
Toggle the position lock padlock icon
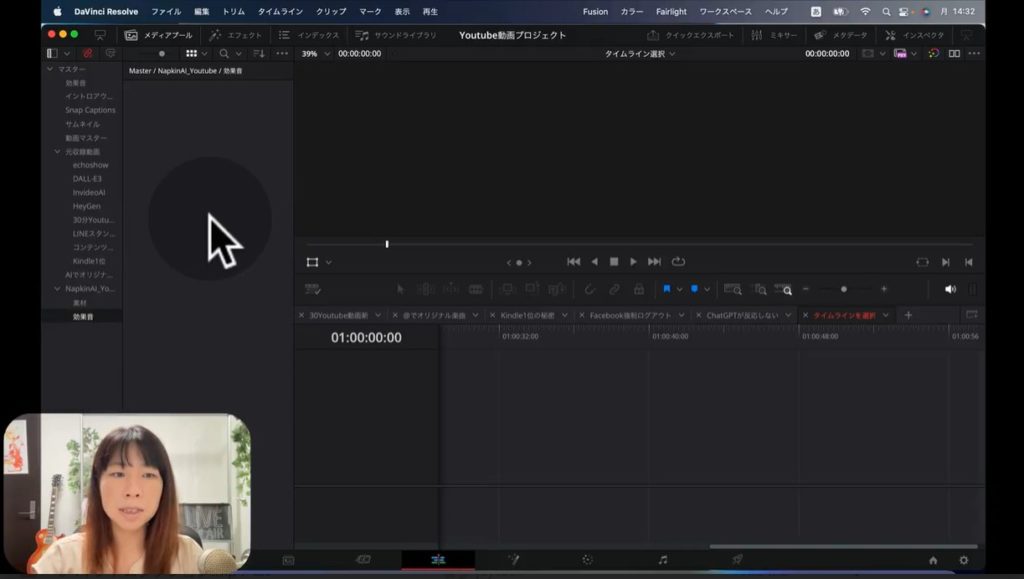639,289
